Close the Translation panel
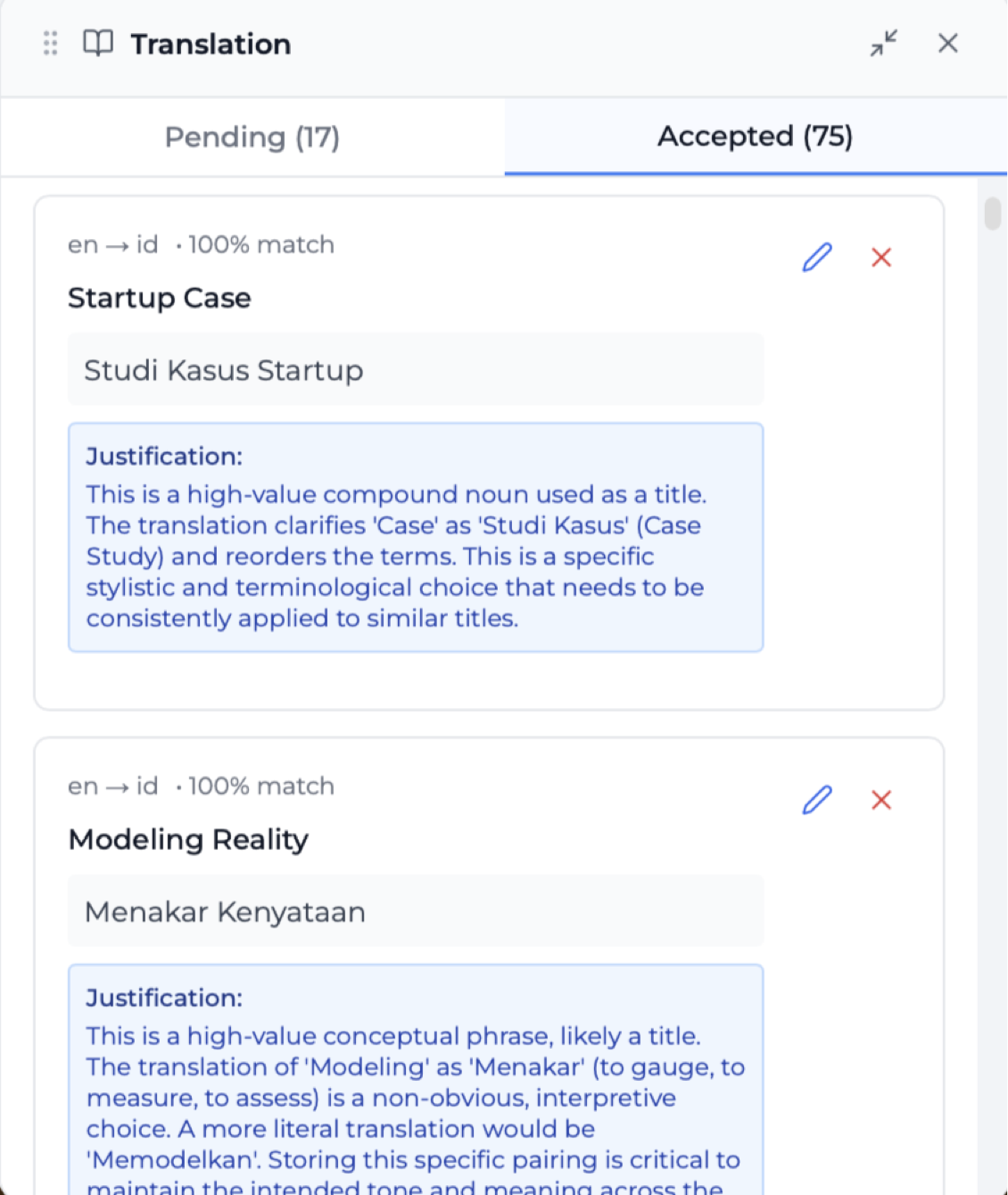The height and width of the screenshot is (1195, 1008). (x=948, y=43)
